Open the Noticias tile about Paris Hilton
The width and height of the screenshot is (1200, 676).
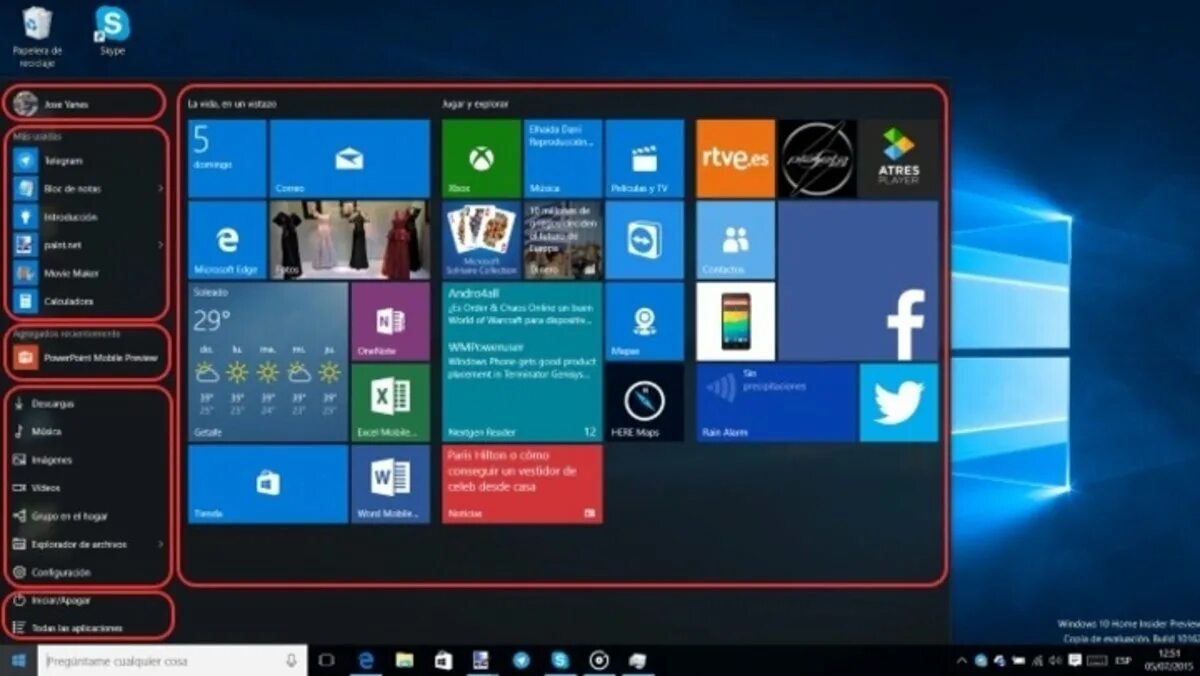coord(522,484)
